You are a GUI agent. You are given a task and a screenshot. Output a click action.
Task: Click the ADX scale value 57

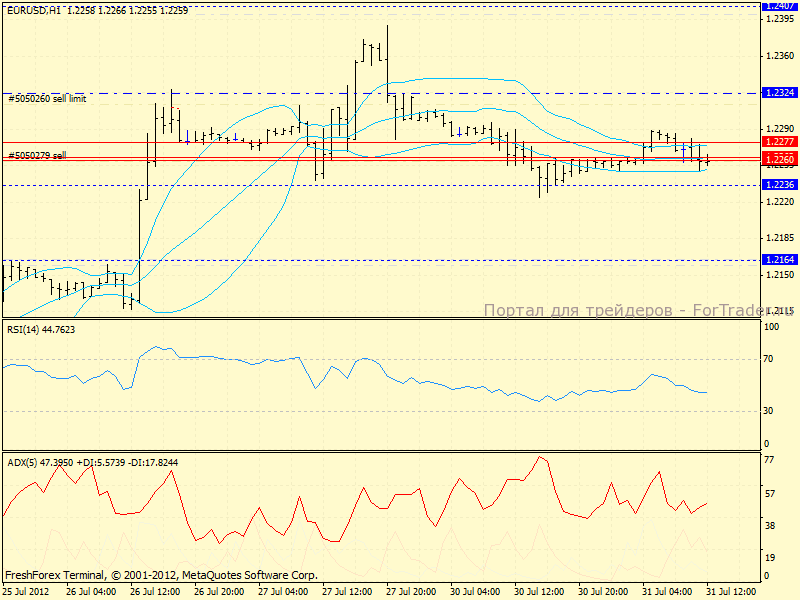click(x=771, y=493)
